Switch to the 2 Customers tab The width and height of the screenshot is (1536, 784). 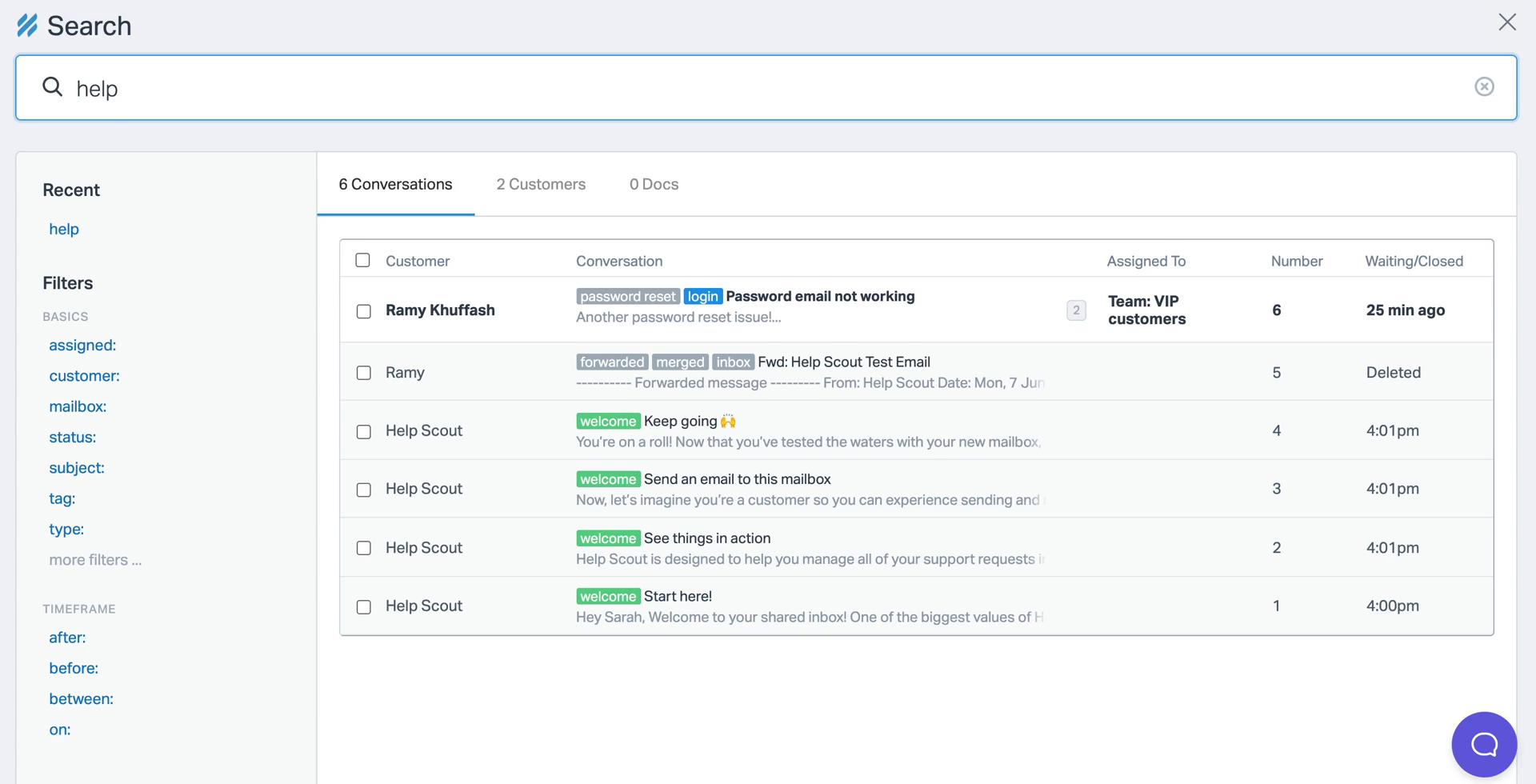[x=541, y=184]
